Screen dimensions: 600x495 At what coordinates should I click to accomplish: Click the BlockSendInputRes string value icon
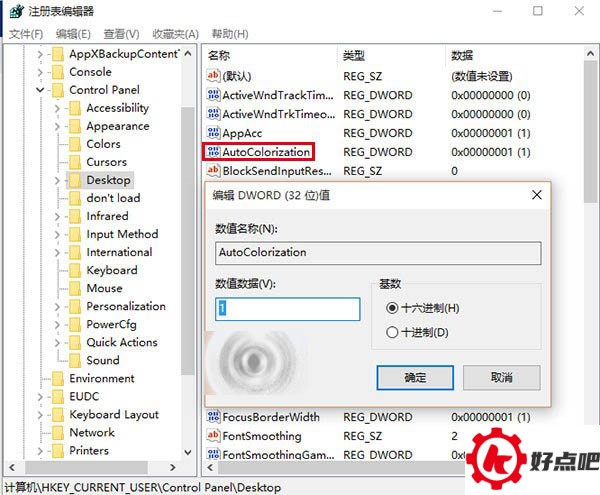[x=213, y=170]
